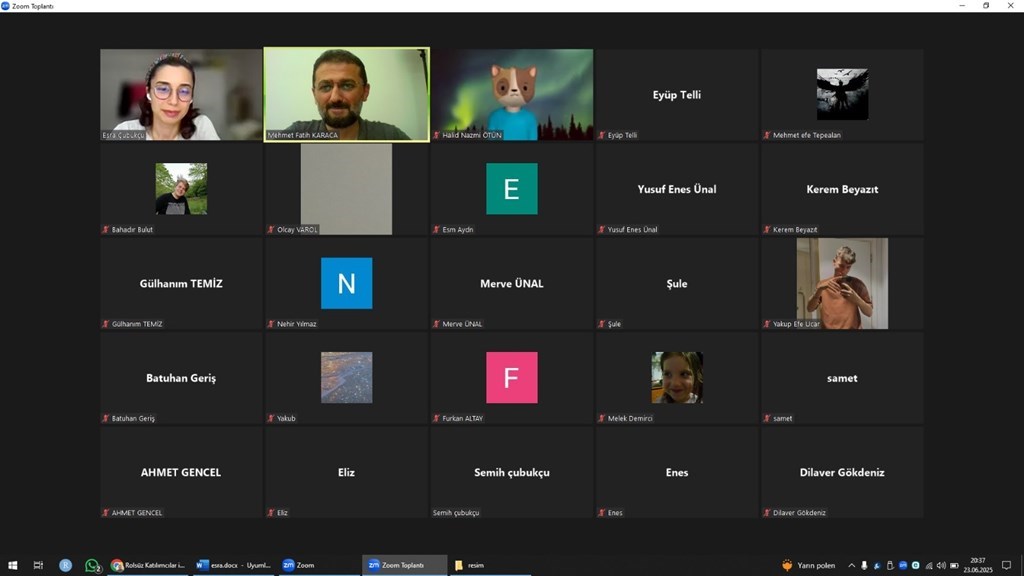Click muted mic icon beside Kerem Beyazıt
The width and height of the screenshot is (1024, 576).
pyautogui.click(x=767, y=230)
